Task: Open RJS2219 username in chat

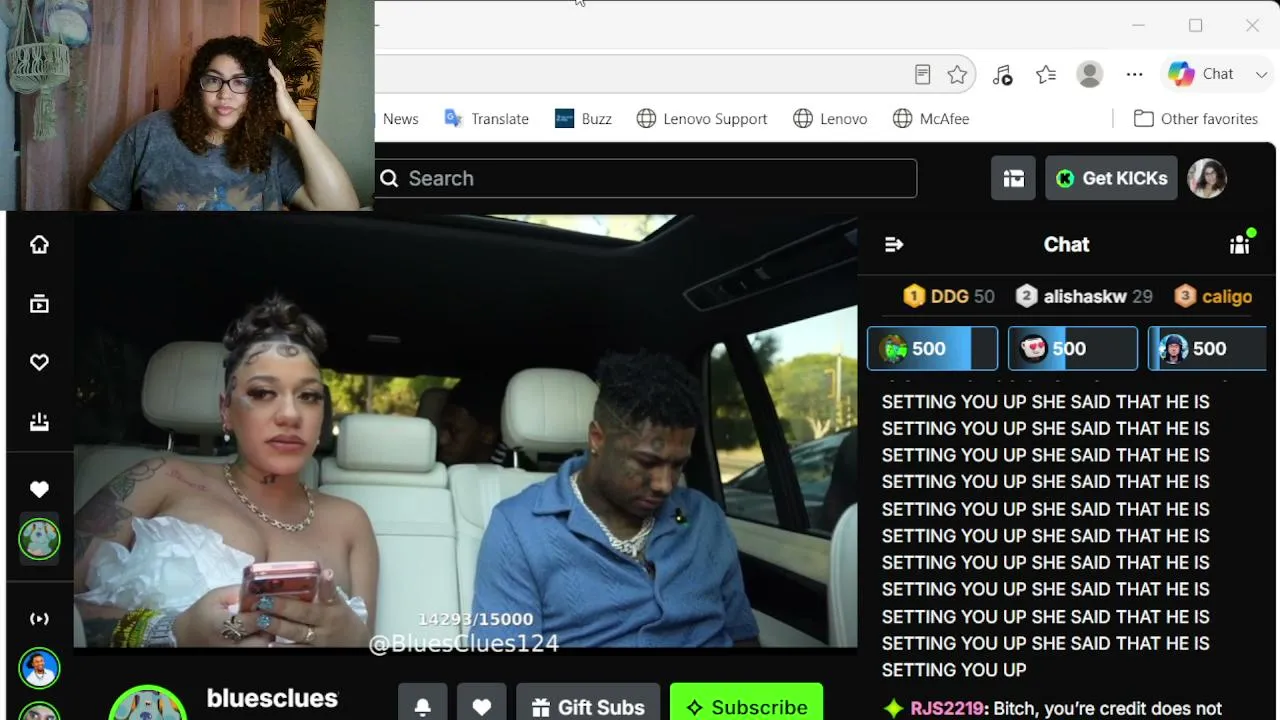Action: (x=947, y=709)
